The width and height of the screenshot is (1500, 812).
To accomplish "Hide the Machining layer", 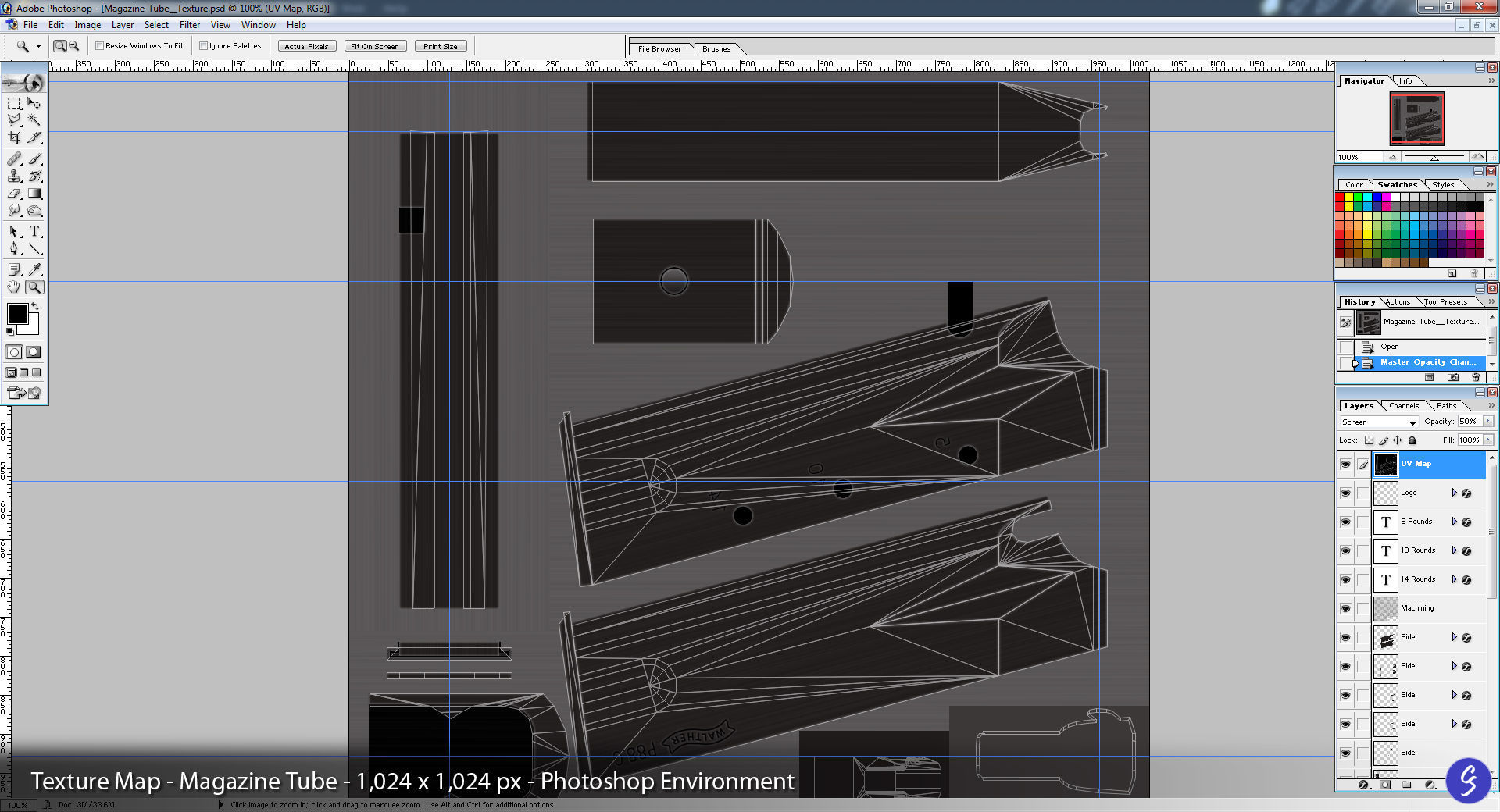I will [1345, 609].
